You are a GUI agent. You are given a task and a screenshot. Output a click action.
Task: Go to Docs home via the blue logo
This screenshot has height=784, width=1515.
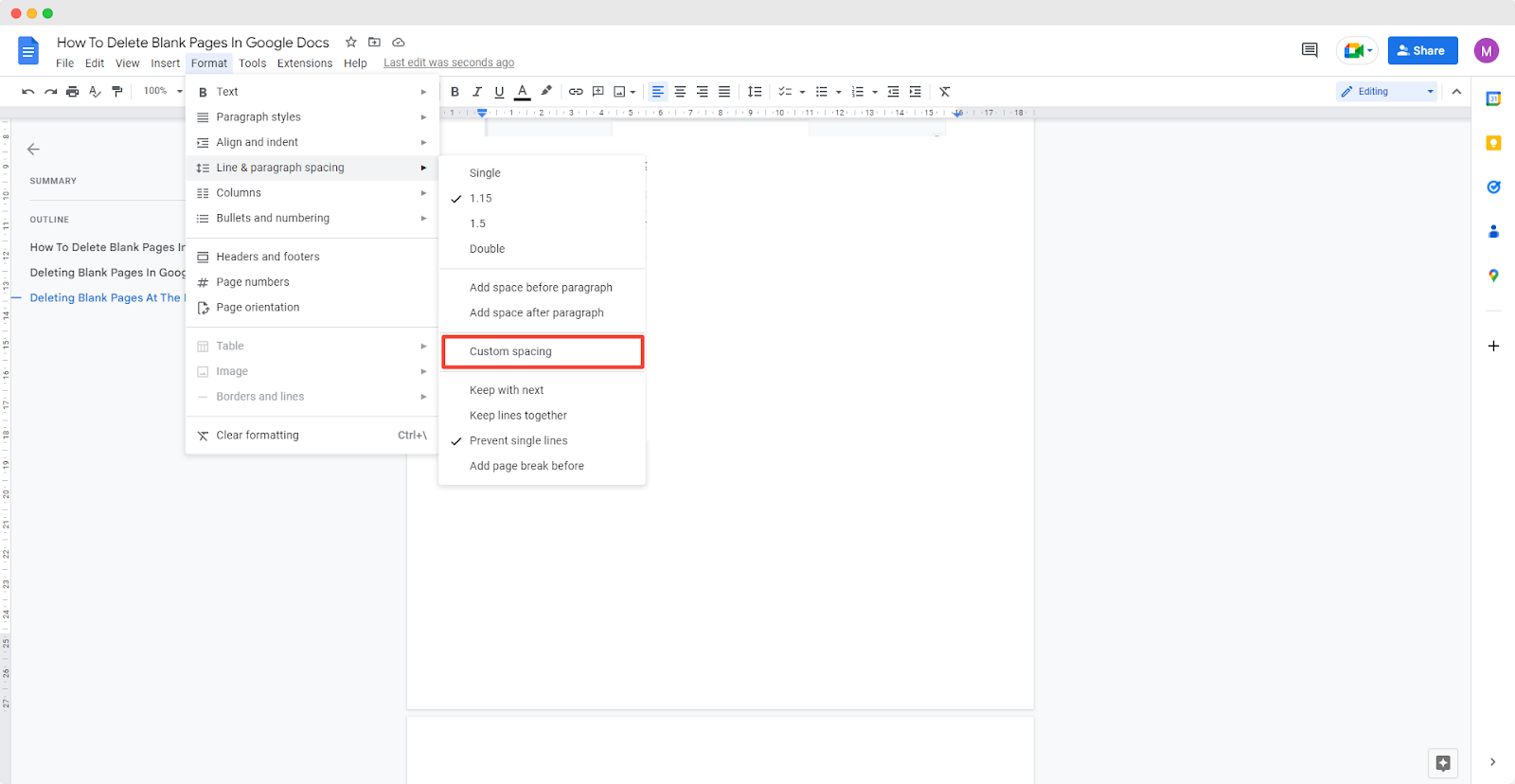tap(28, 50)
